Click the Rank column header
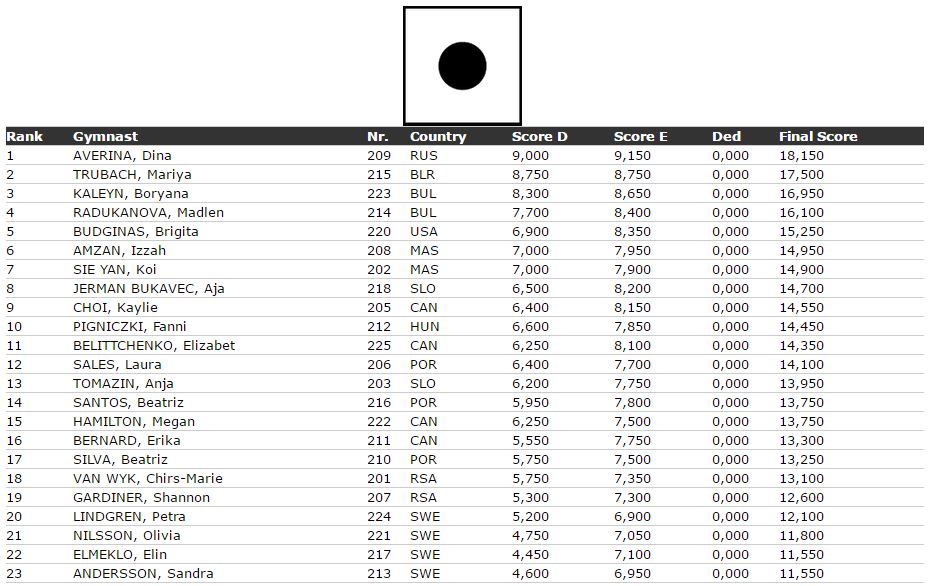932x586 pixels. point(24,137)
